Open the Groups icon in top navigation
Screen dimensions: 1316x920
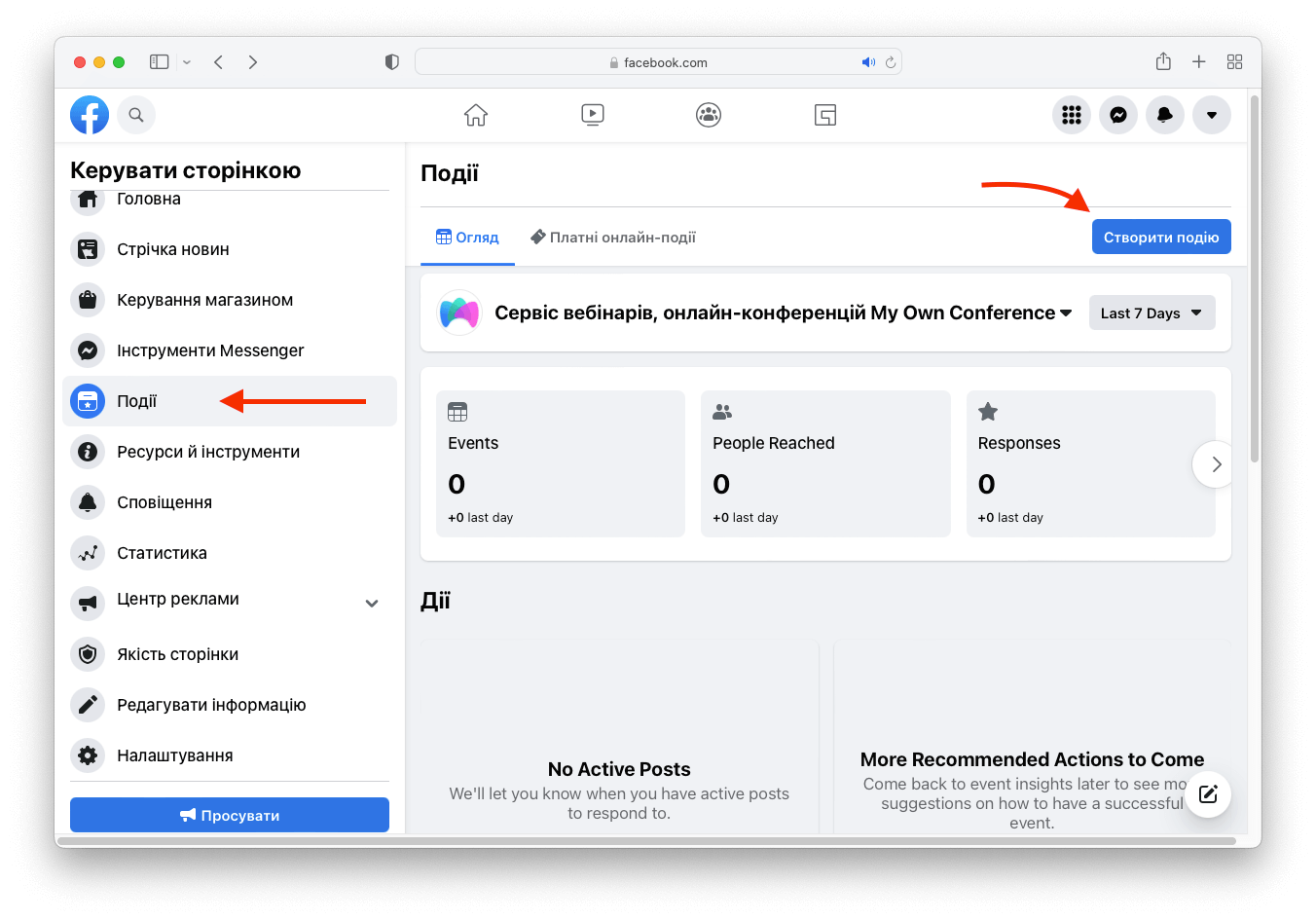pyautogui.click(x=709, y=115)
